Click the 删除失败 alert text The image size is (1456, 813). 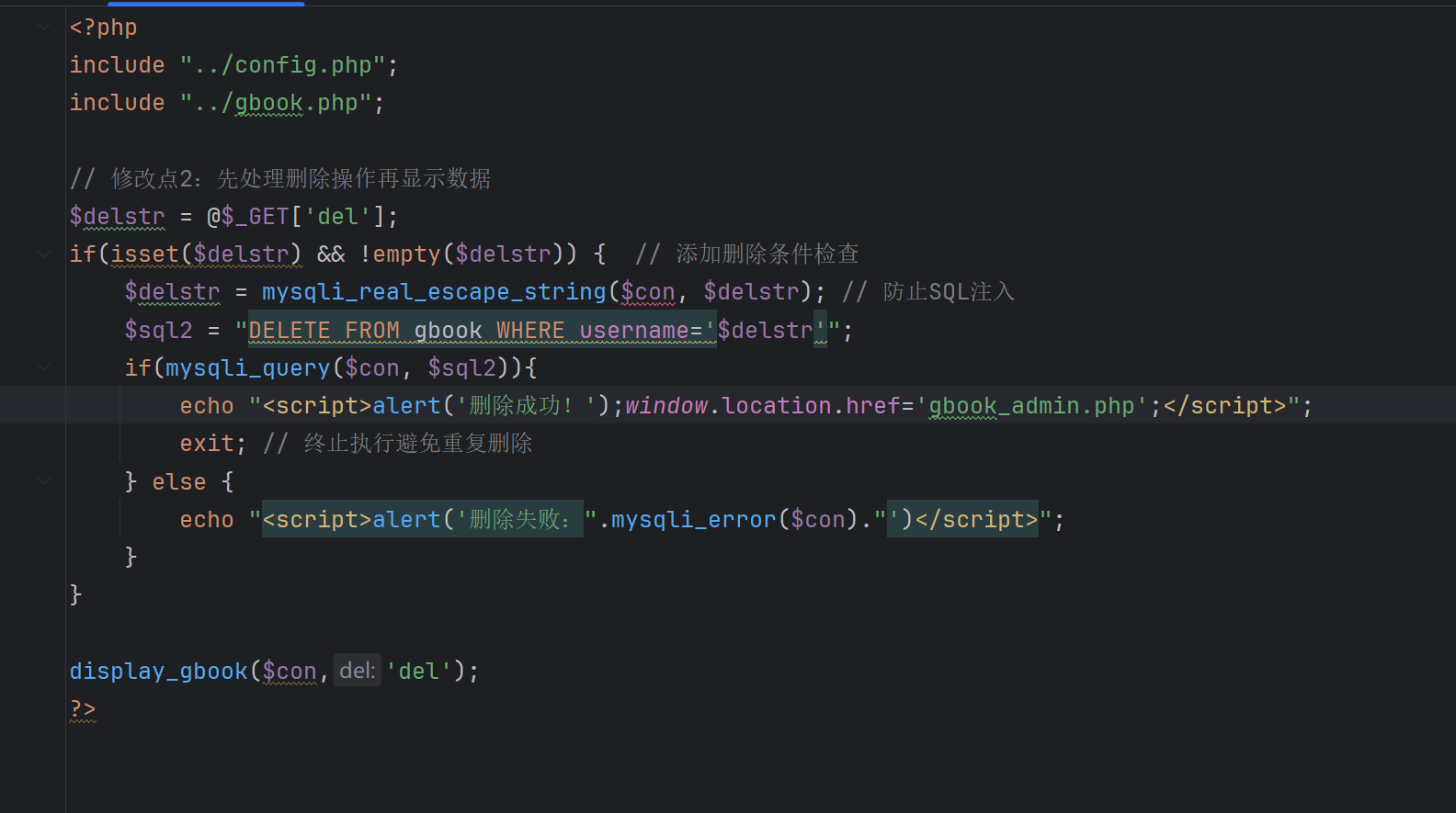(x=519, y=520)
